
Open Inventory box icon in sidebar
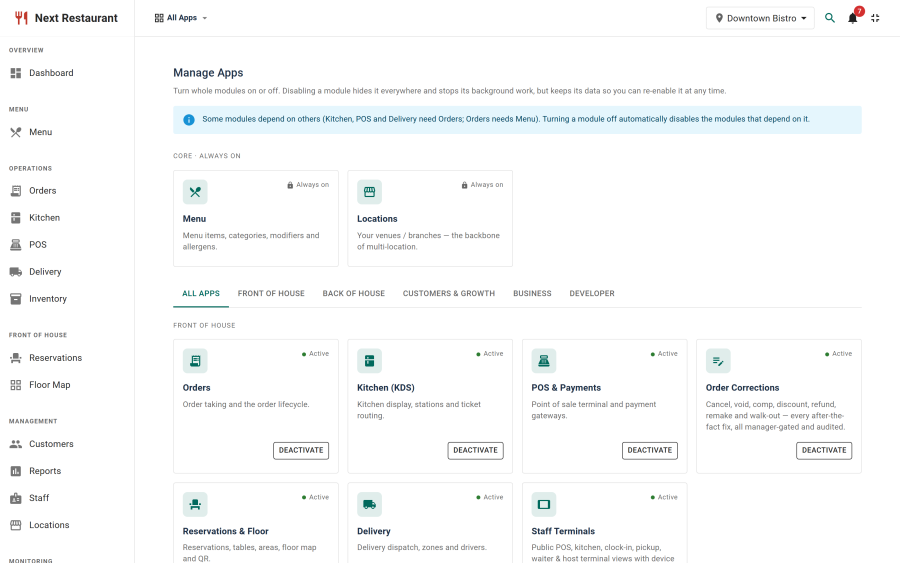(x=16, y=298)
